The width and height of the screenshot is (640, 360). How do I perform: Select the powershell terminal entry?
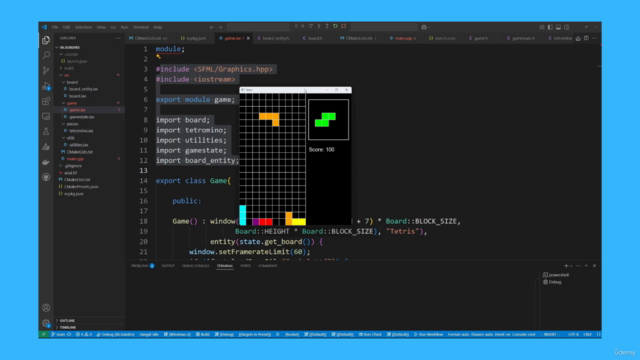click(x=556, y=275)
